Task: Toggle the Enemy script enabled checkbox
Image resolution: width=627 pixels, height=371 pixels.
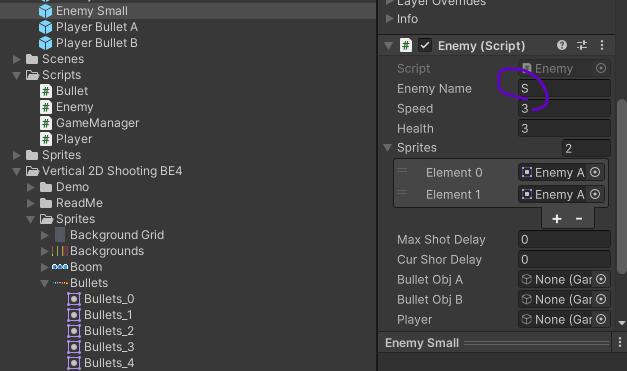Action: pyautogui.click(x=425, y=45)
